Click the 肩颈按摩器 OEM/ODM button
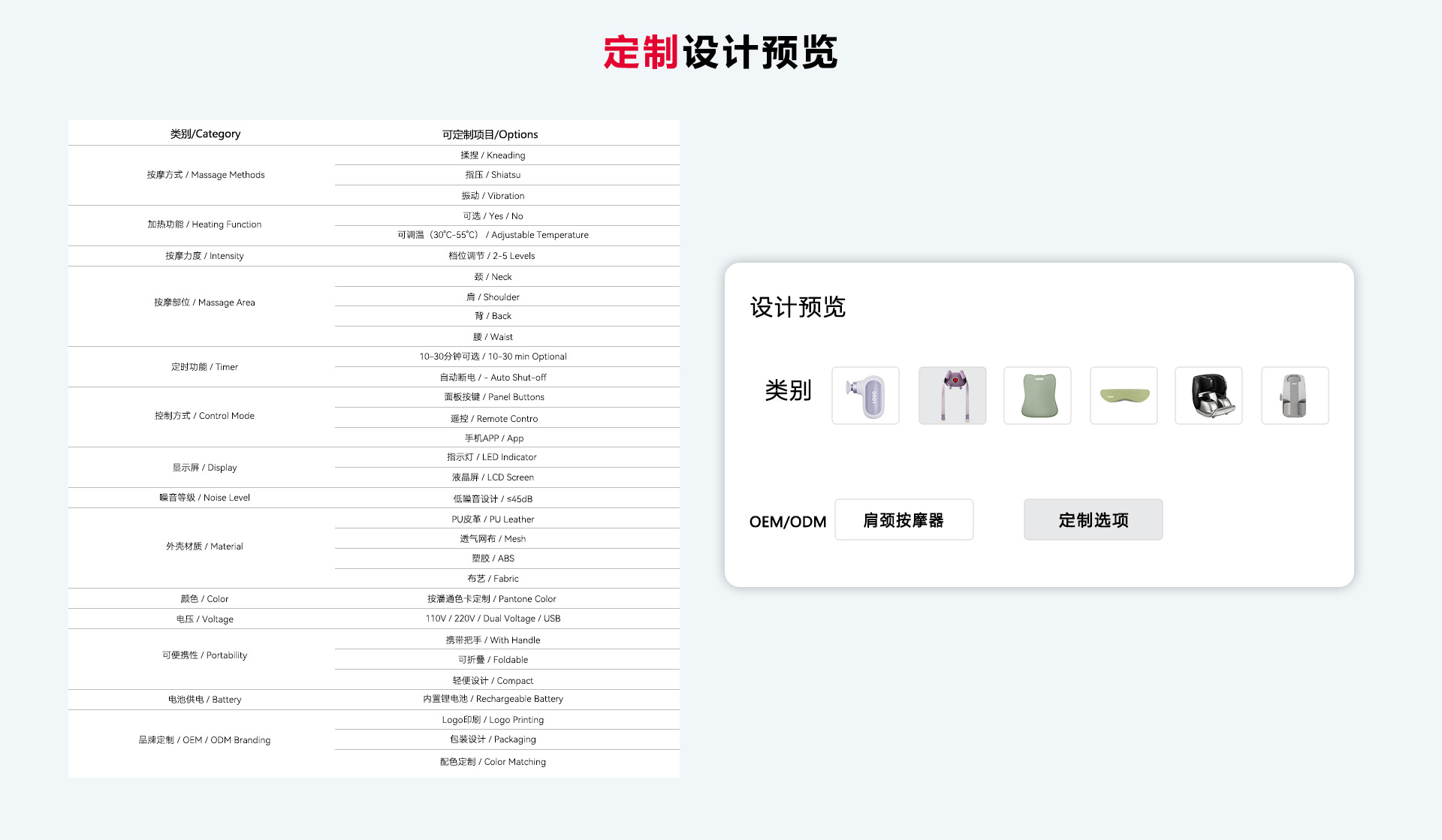1442x840 pixels. click(x=904, y=519)
